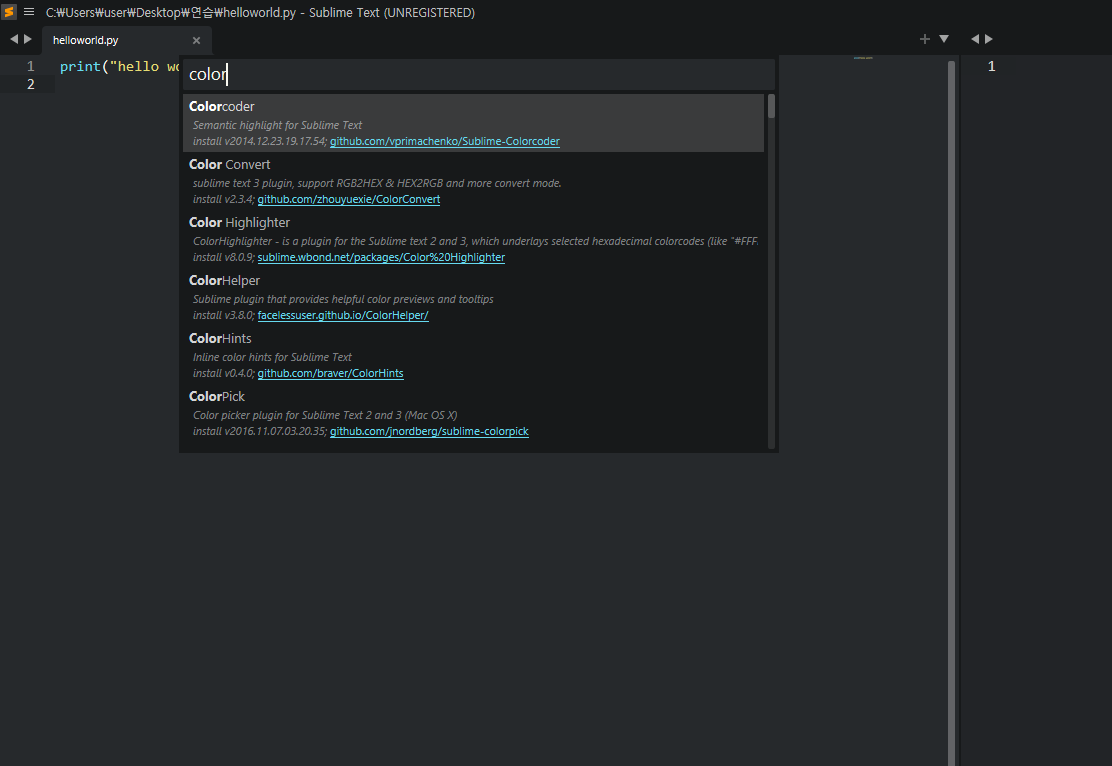
Task: Open facelessuser.github.io/ColorHelper link
Action: point(343,316)
